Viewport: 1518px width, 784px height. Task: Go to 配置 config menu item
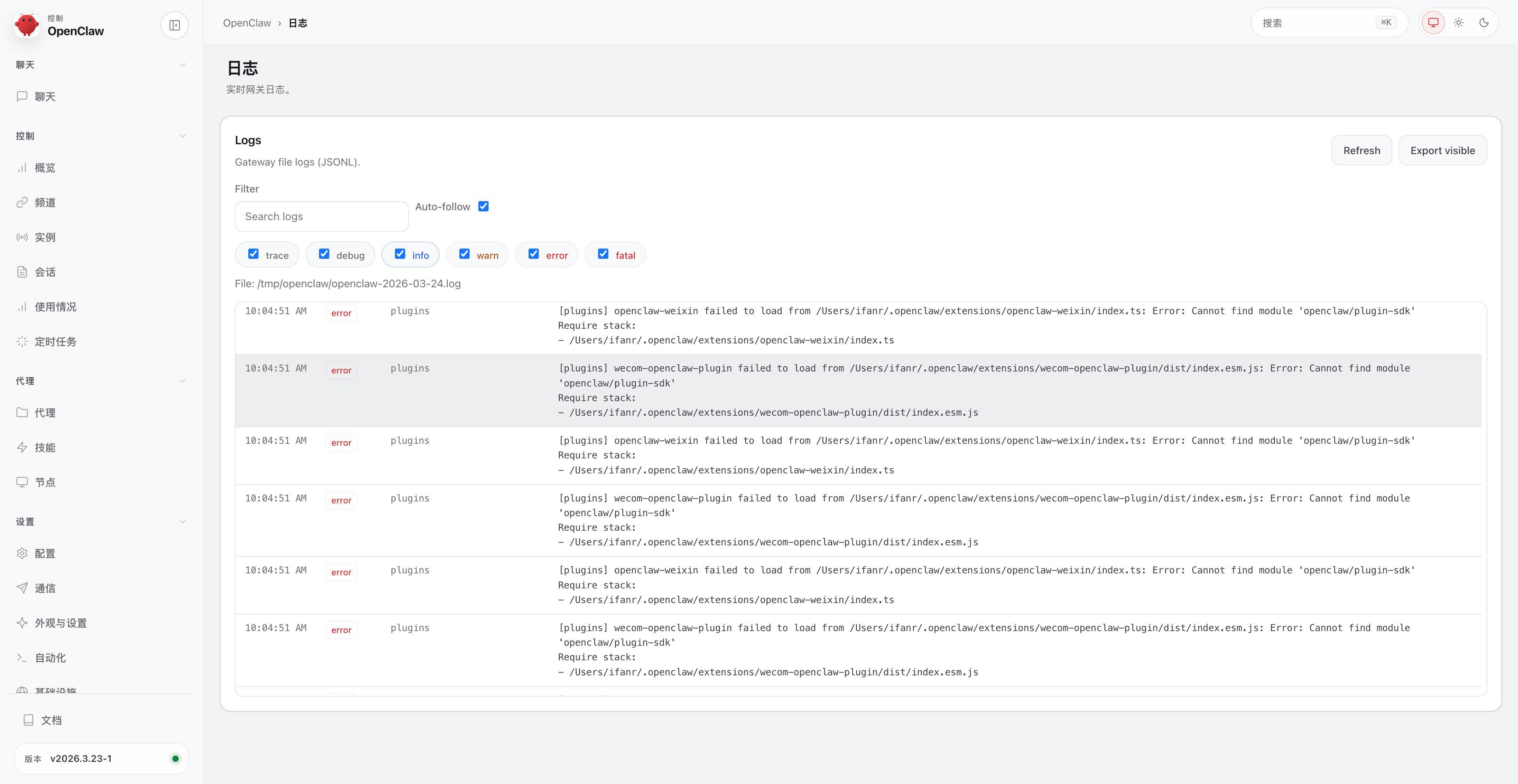tap(45, 554)
